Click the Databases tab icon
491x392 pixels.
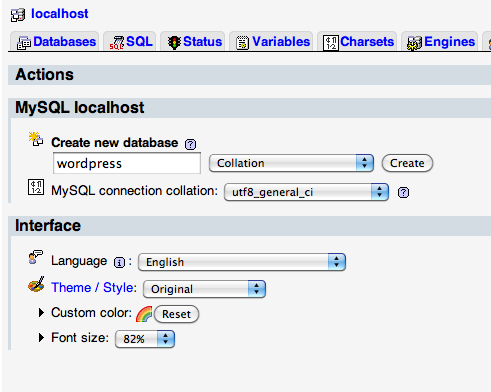pos(24,43)
